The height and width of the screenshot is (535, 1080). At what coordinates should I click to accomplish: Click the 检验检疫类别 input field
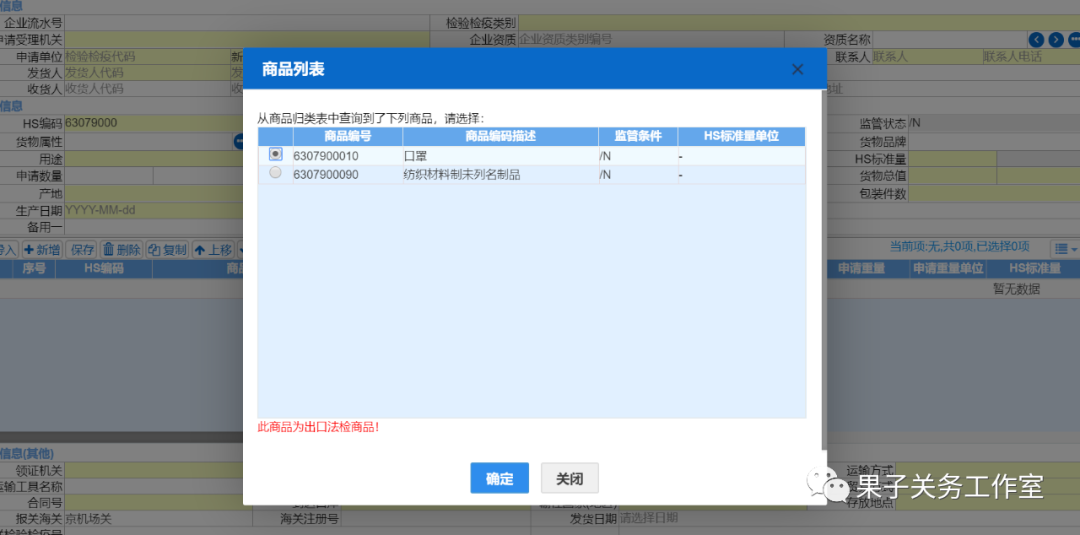798,23
